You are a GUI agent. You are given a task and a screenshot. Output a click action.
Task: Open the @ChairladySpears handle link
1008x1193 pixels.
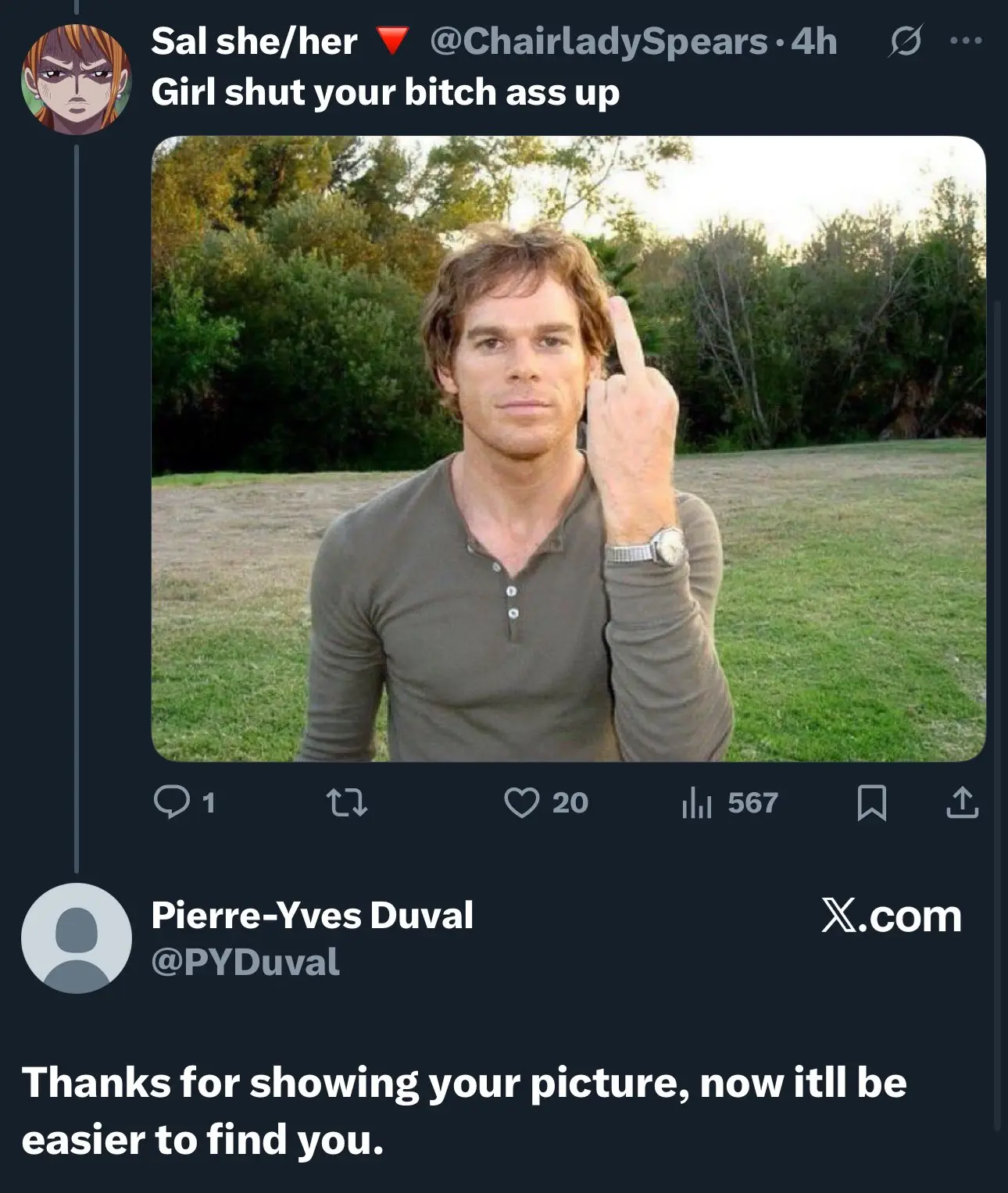point(598,41)
